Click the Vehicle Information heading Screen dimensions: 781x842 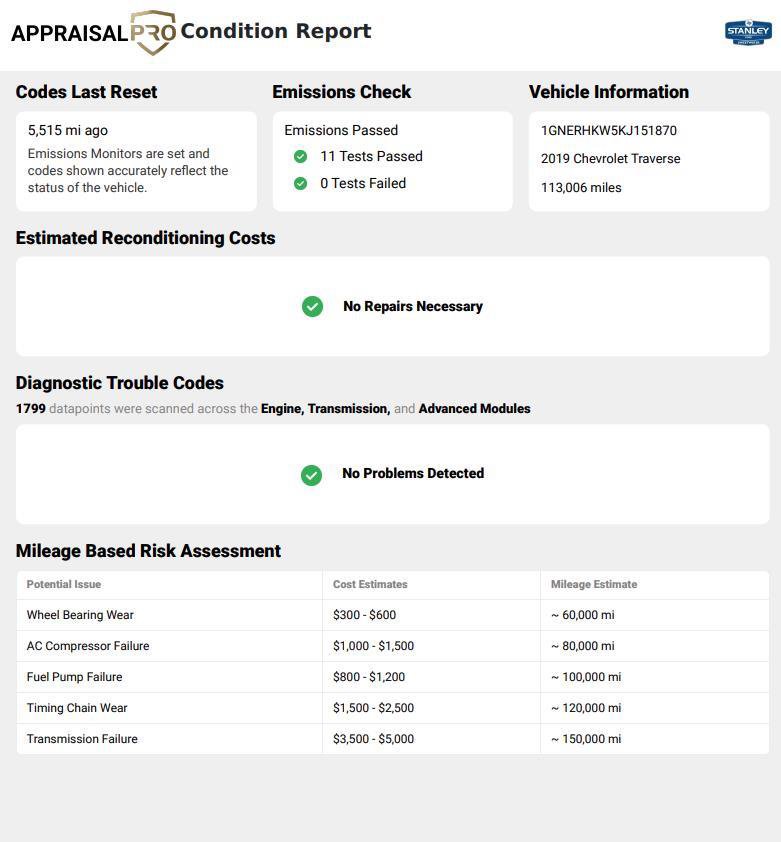point(609,92)
